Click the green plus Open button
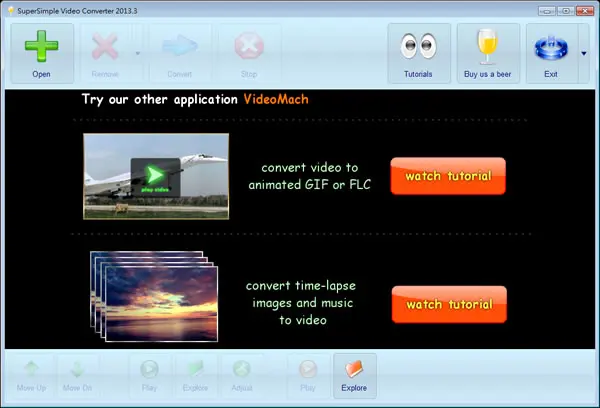Screen dimensions: 600x408 [42, 53]
